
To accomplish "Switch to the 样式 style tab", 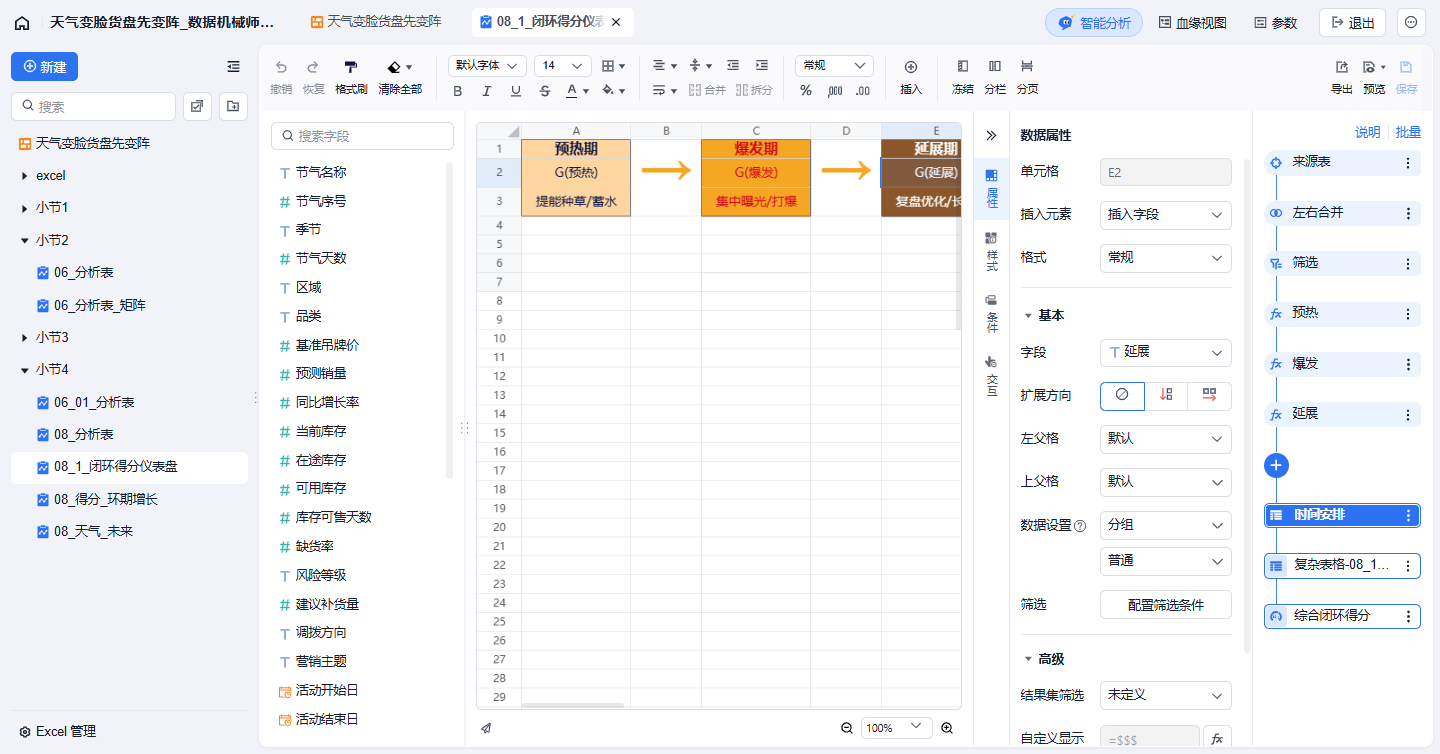I will (x=991, y=252).
